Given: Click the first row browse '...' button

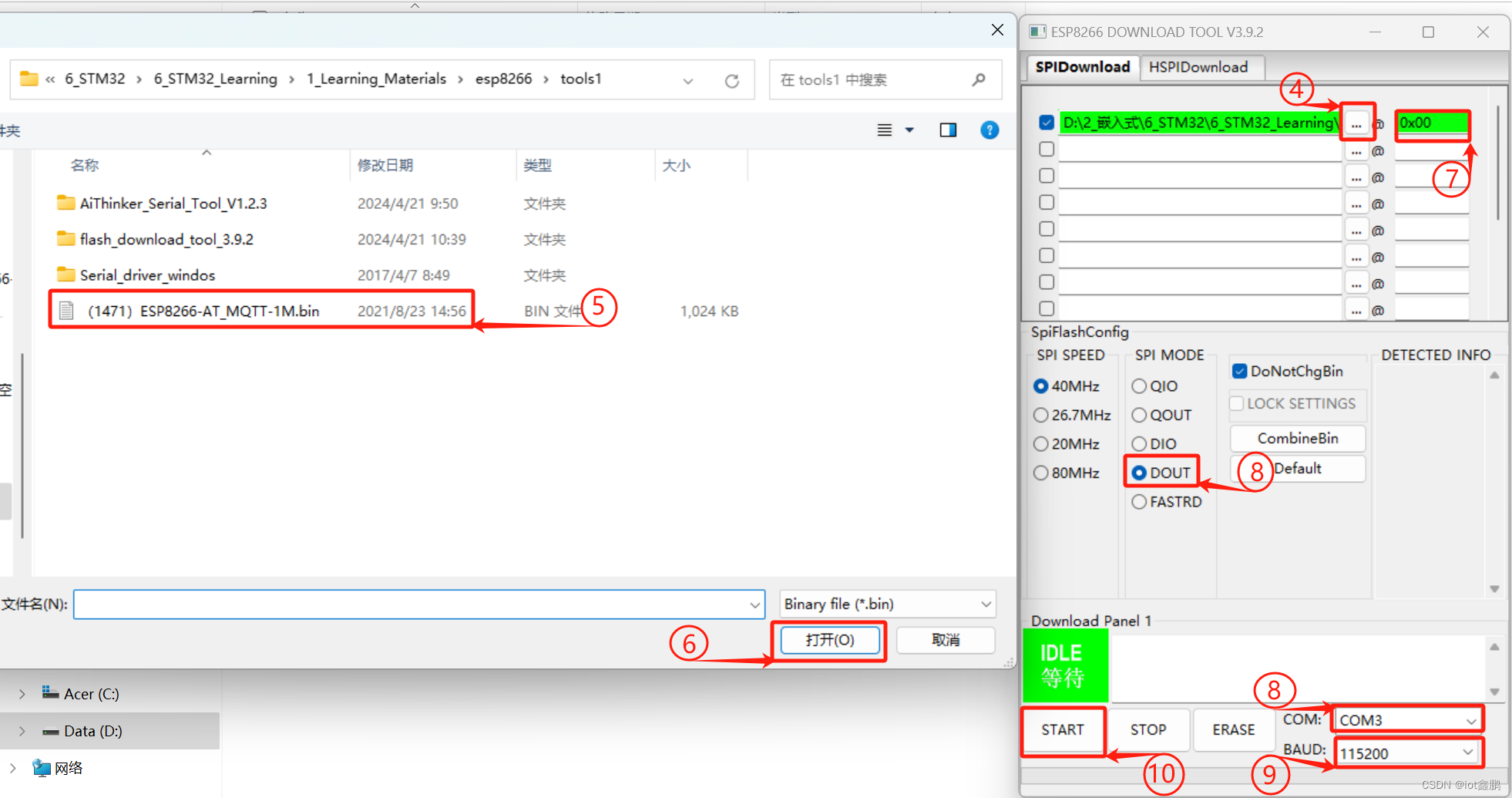Looking at the screenshot, I should (x=1356, y=123).
